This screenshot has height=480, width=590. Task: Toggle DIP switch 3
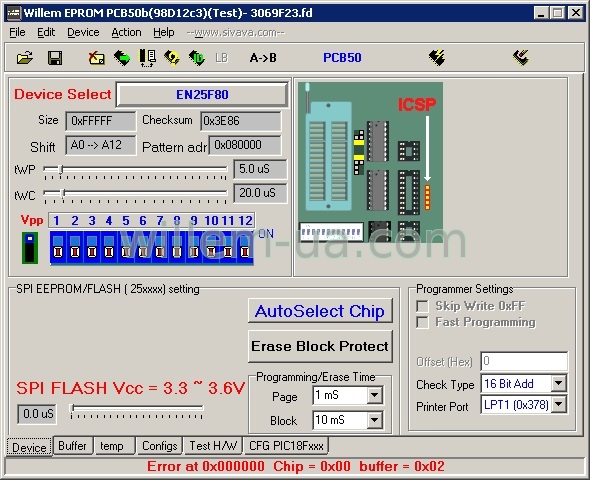tap(92, 247)
